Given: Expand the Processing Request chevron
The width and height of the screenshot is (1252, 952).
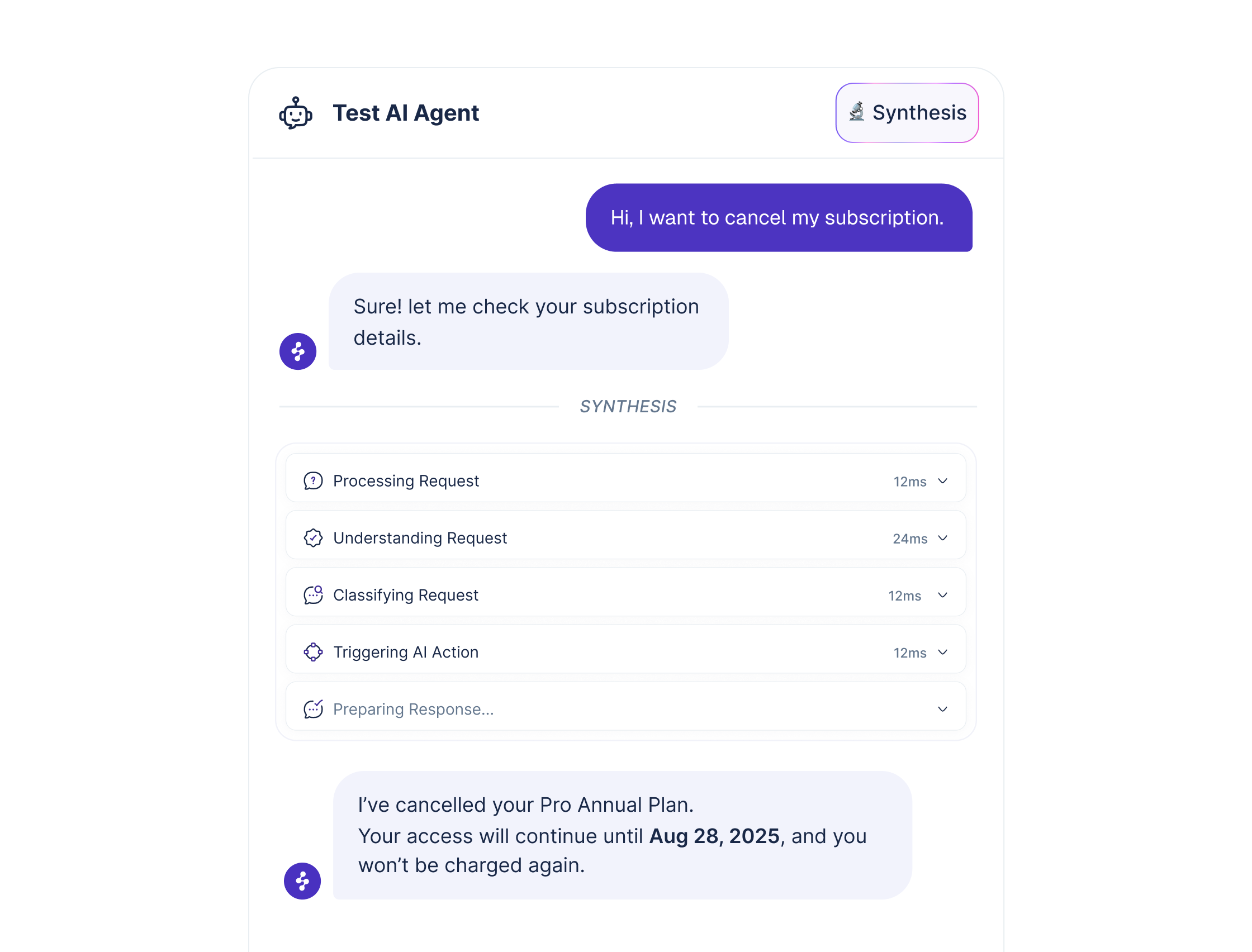Looking at the screenshot, I should pos(942,481).
